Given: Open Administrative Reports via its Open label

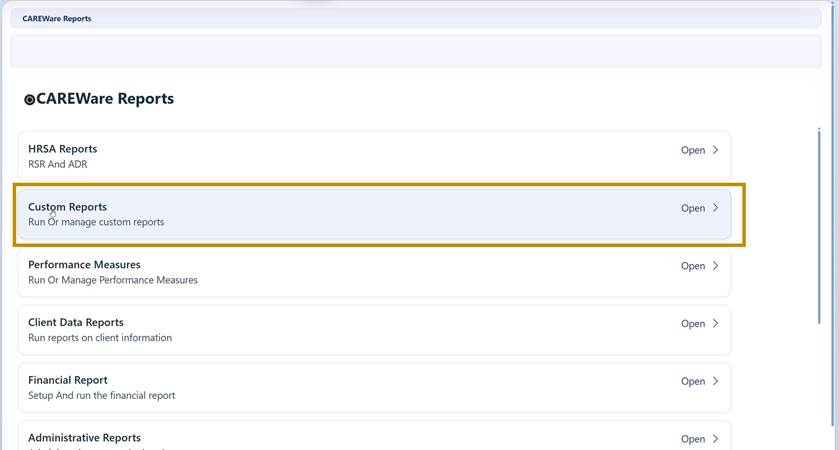Looking at the screenshot, I should click(x=692, y=439).
